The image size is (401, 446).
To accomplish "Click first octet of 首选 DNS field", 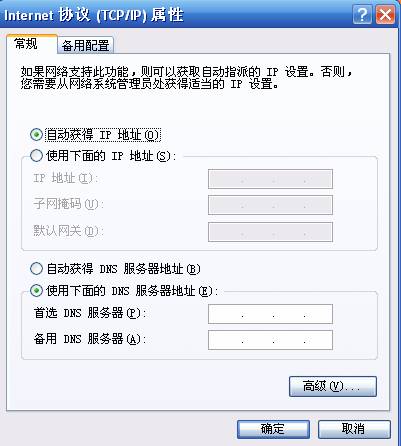I will coord(226,314).
